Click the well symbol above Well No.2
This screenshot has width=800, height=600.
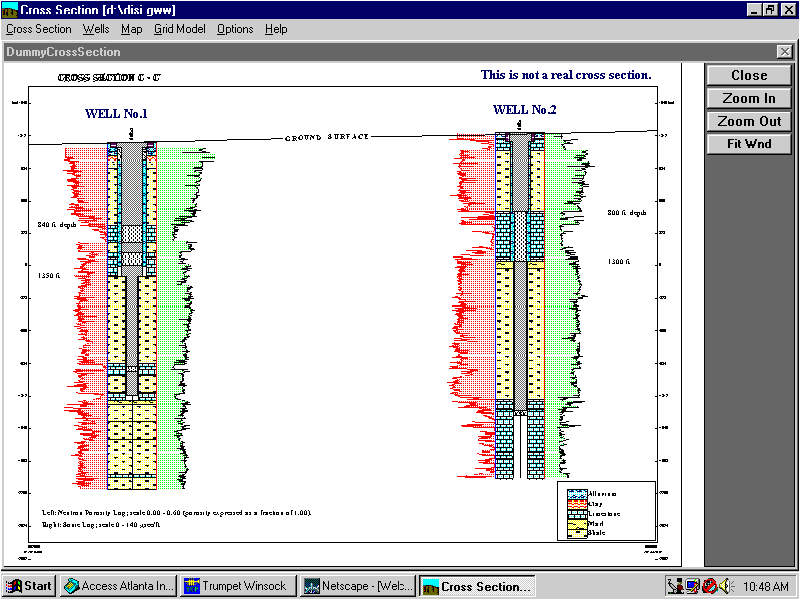click(x=519, y=125)
